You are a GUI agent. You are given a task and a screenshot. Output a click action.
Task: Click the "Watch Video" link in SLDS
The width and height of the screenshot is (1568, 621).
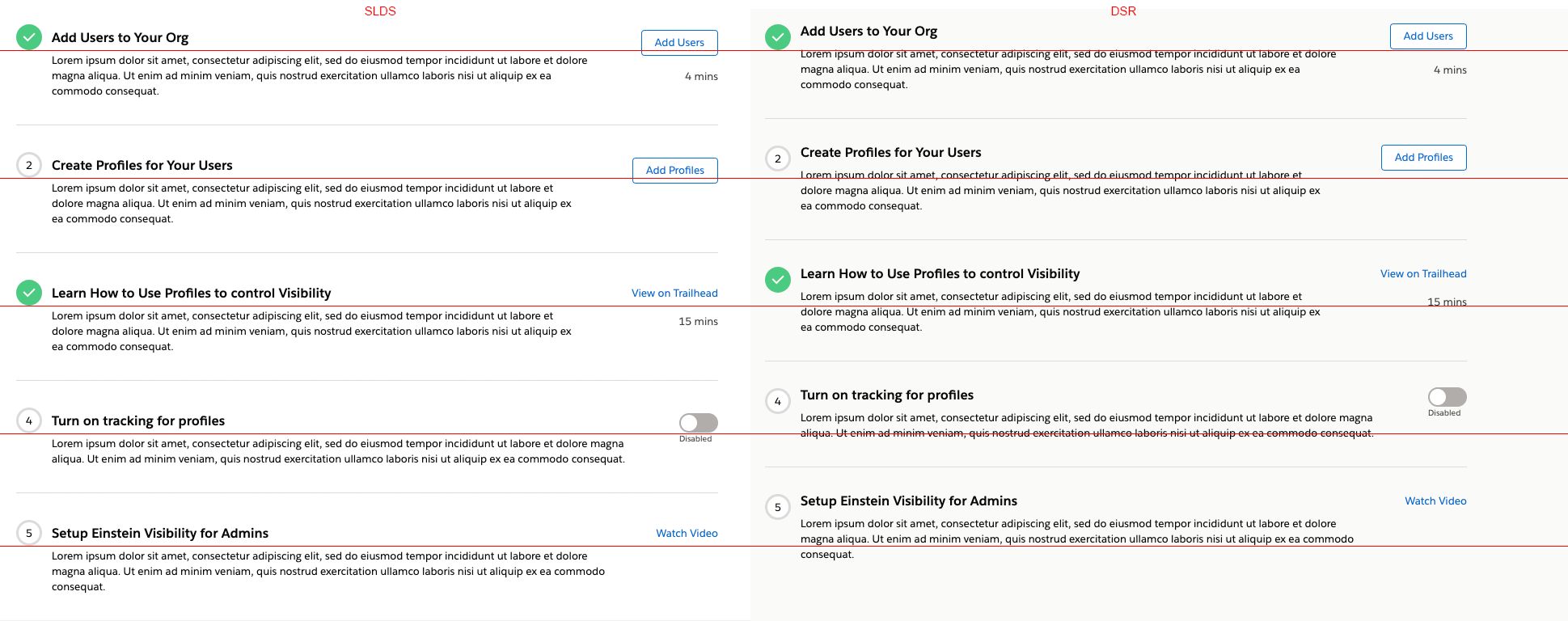pos(686,533)
